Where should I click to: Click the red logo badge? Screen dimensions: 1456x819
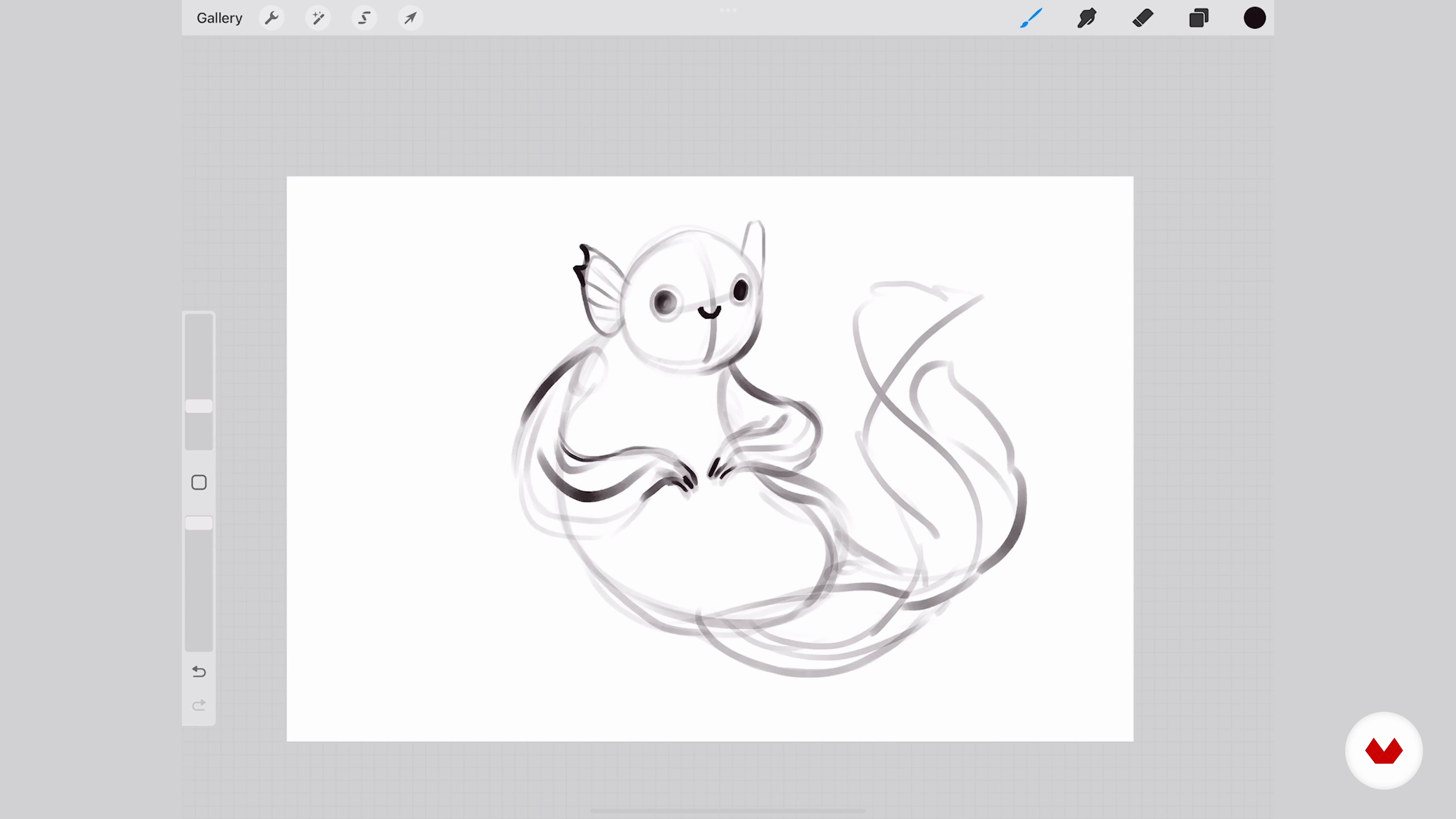(x=1384, y=751)
